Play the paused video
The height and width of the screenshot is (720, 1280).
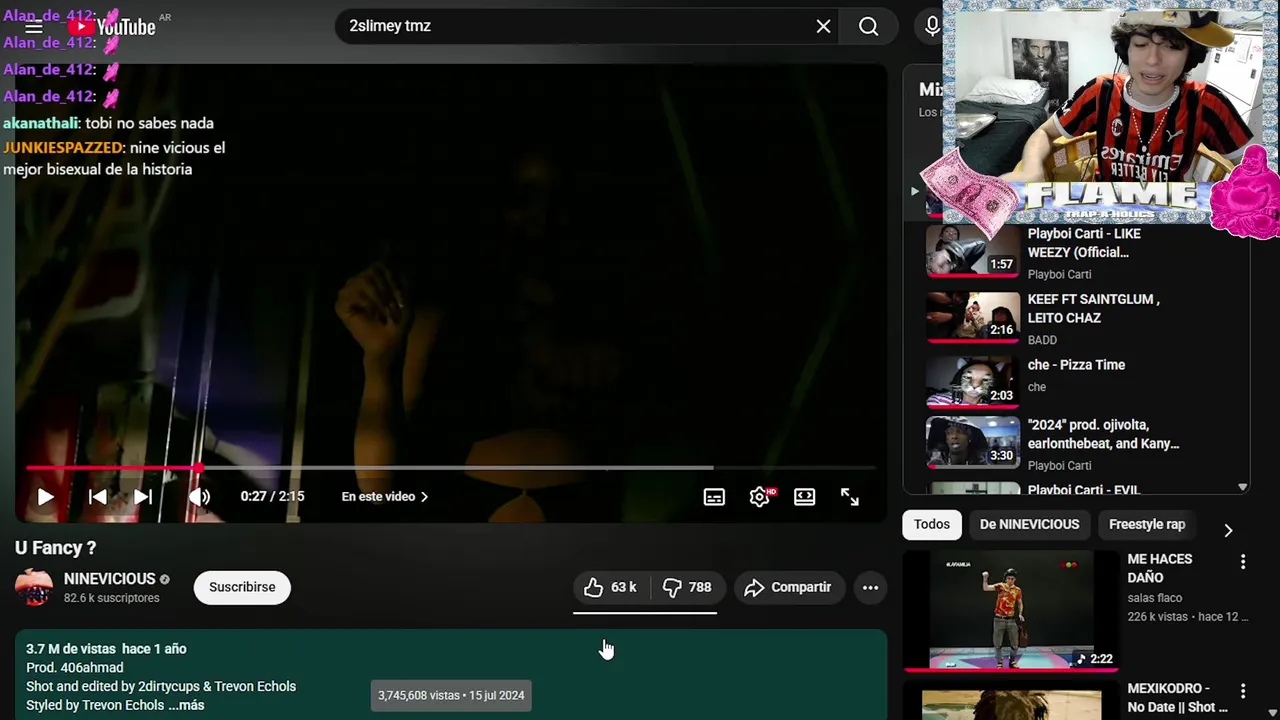point(45,497)
